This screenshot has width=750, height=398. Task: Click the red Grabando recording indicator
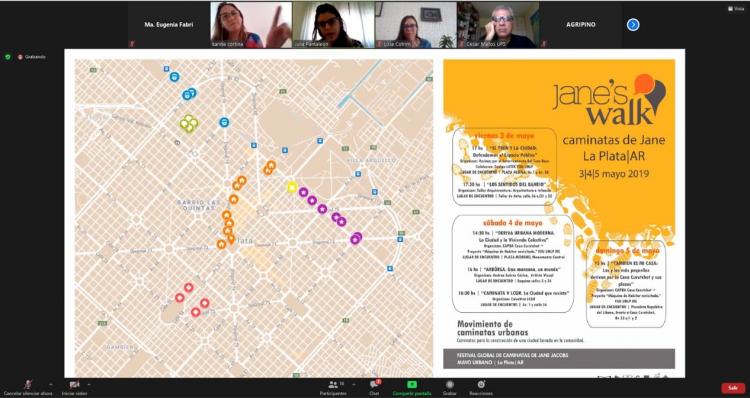tap(20, 57)
